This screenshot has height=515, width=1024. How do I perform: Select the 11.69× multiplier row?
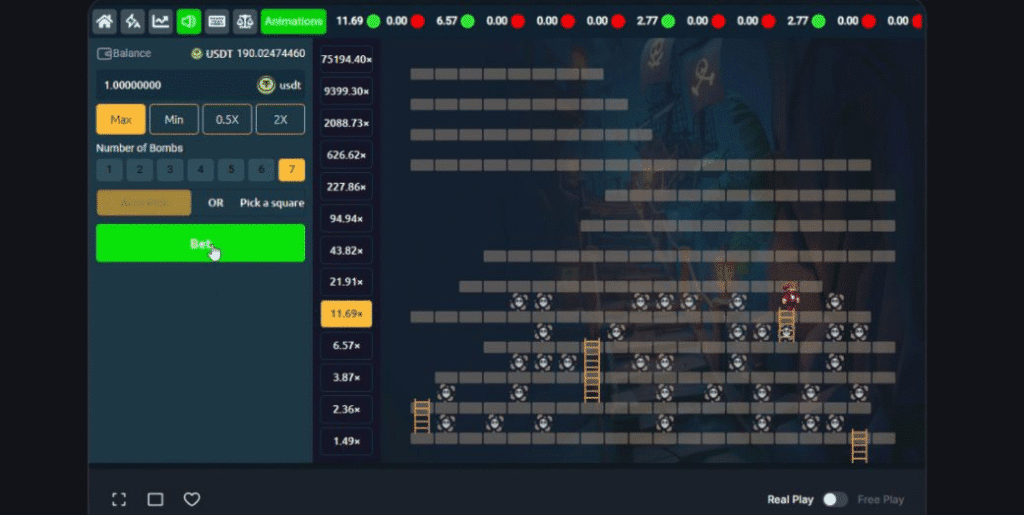[346, 314]
